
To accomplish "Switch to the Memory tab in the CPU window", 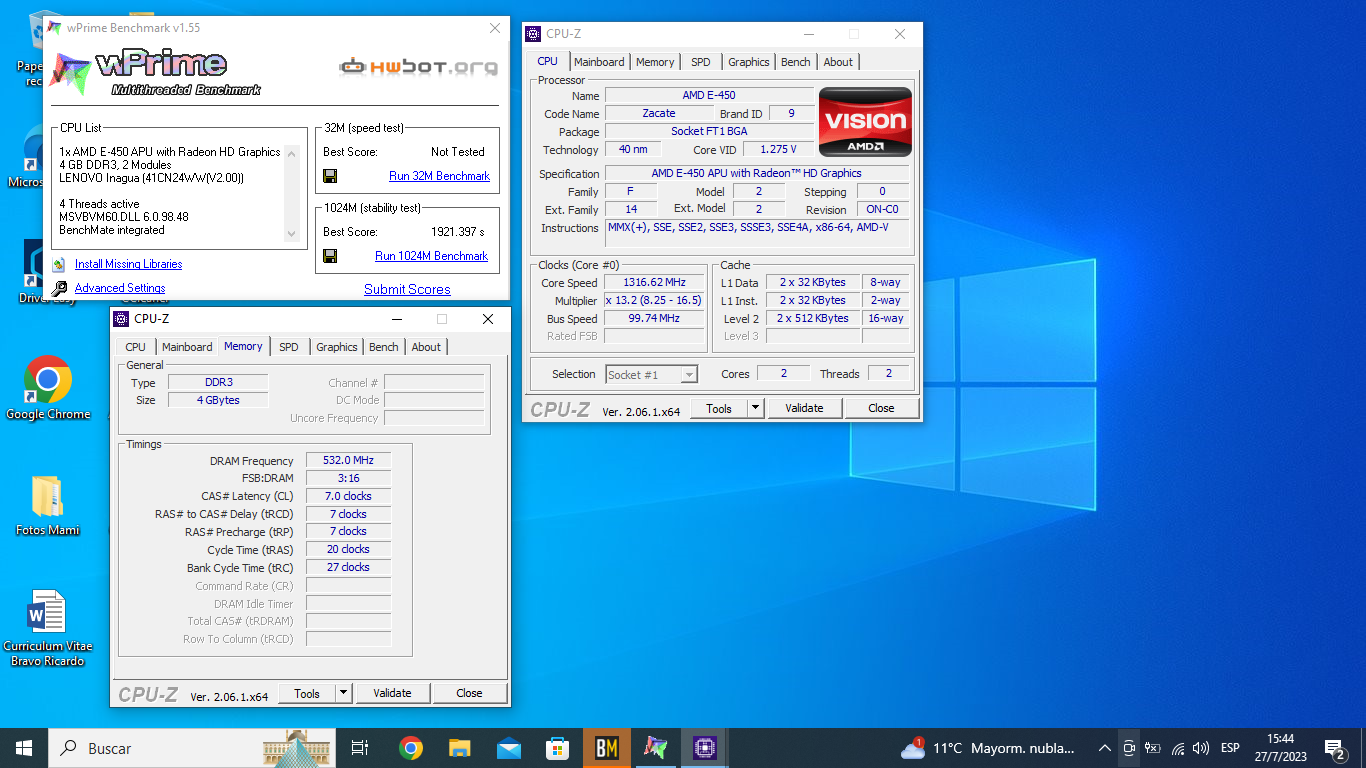I will coord(655,62).
